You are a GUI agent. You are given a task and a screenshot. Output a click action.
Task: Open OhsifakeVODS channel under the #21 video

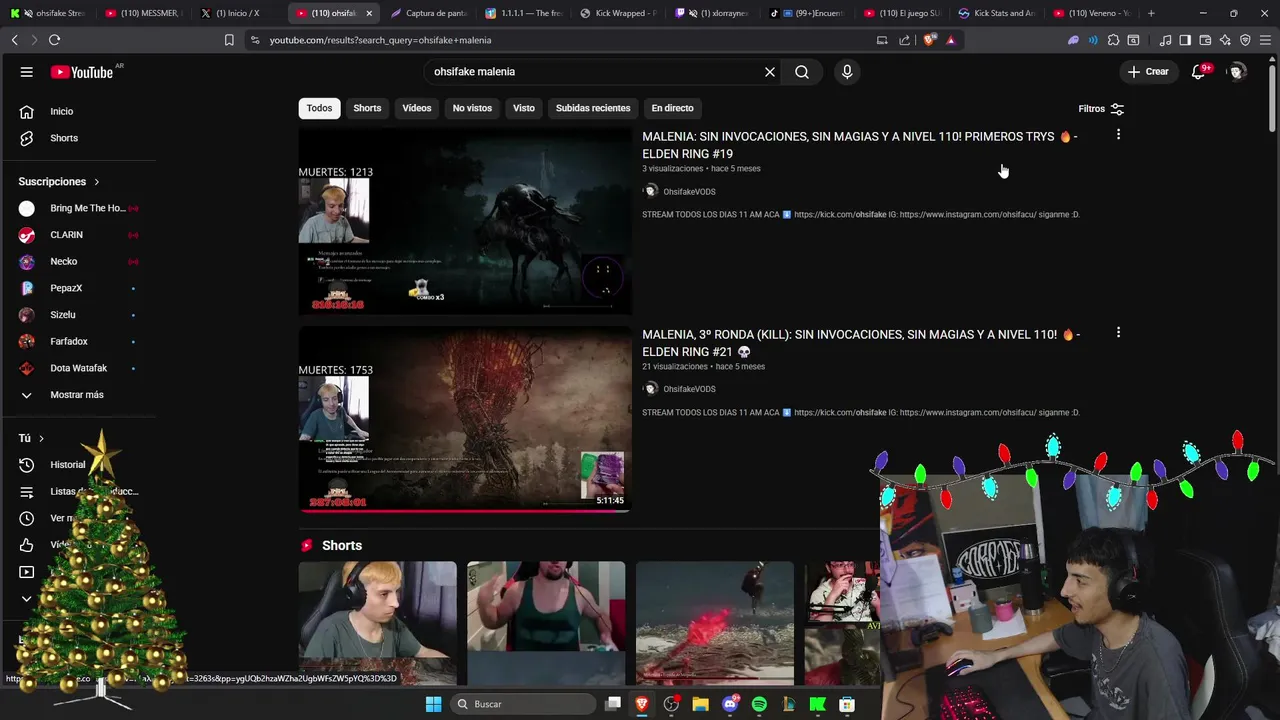tap(689, 389)
